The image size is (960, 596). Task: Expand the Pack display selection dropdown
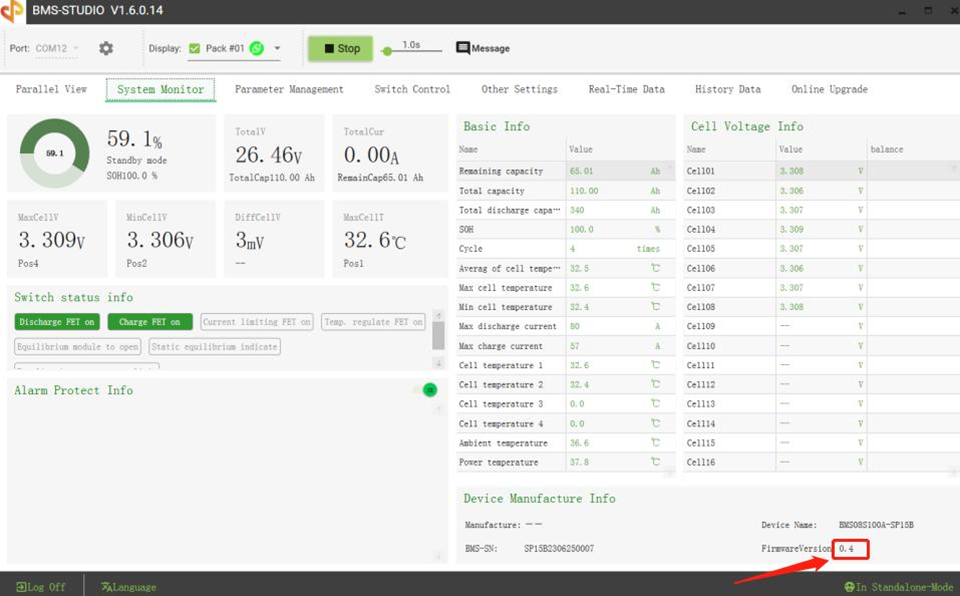tap(277, 46)
